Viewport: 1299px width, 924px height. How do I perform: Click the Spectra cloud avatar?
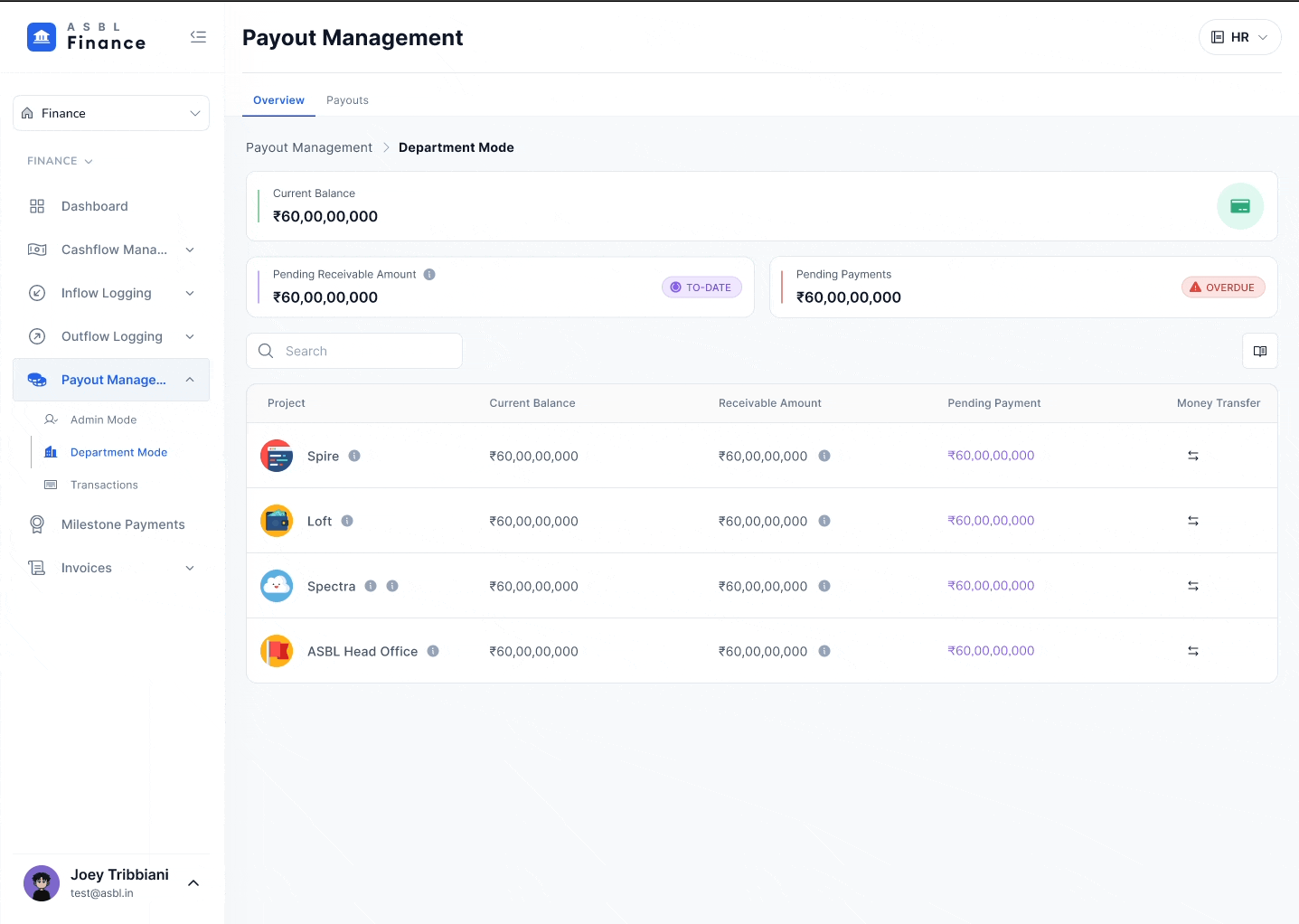coord(277,586)
